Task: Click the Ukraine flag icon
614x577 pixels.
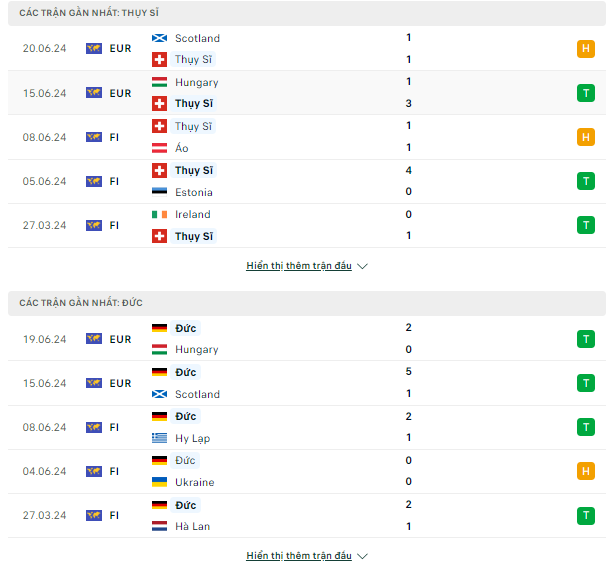Action: click(159, 482)
